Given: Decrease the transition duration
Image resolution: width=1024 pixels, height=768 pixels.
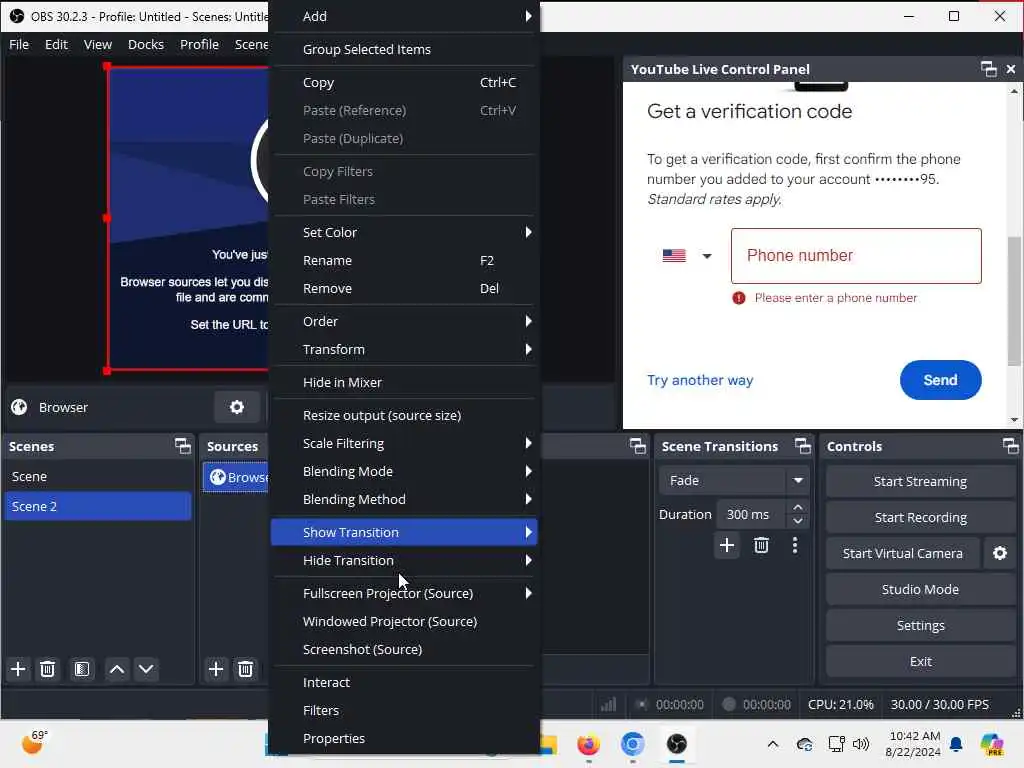Looking at the screenshot, I should point(797,521).
